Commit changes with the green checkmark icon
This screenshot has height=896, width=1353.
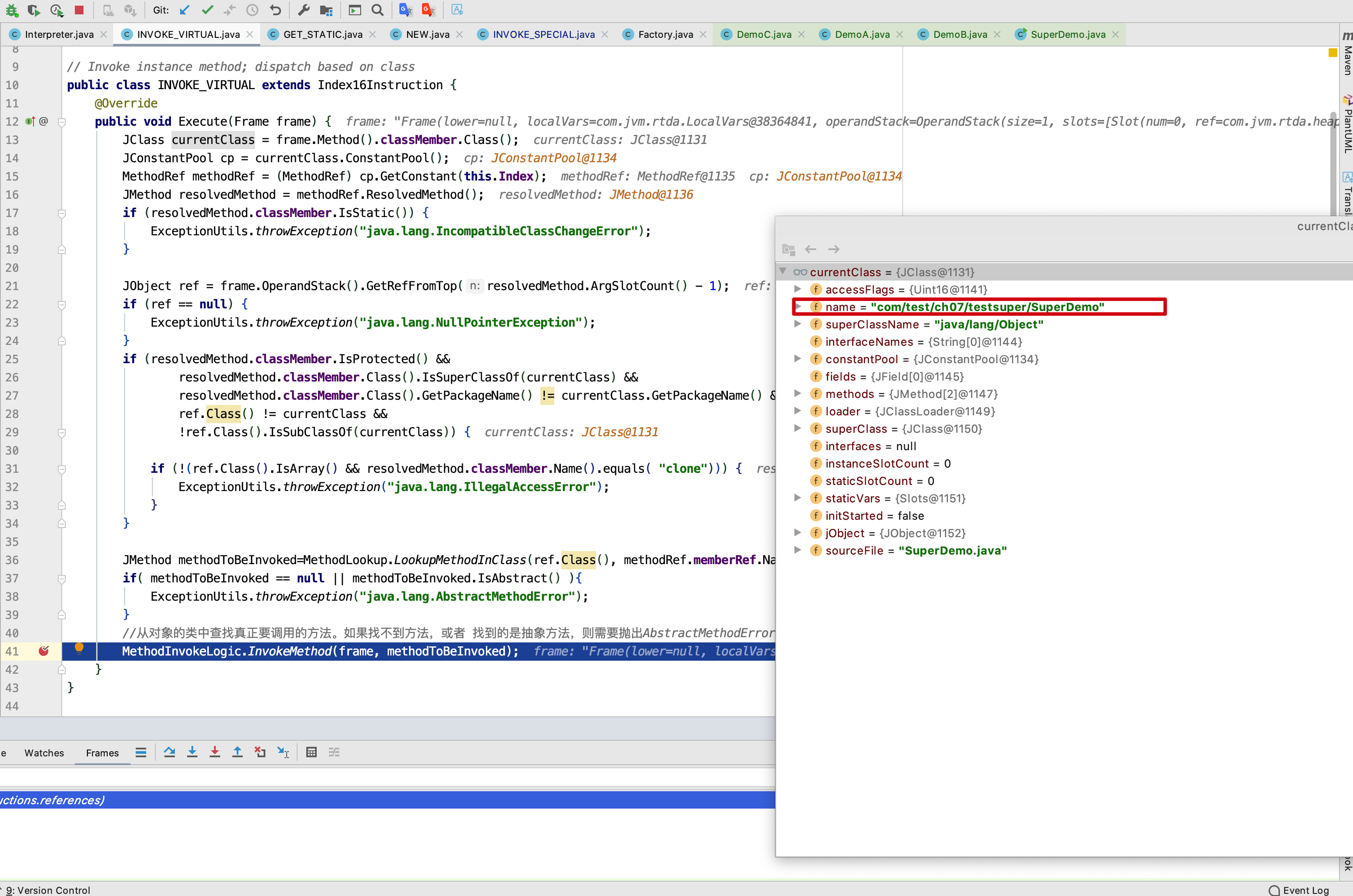208,10
